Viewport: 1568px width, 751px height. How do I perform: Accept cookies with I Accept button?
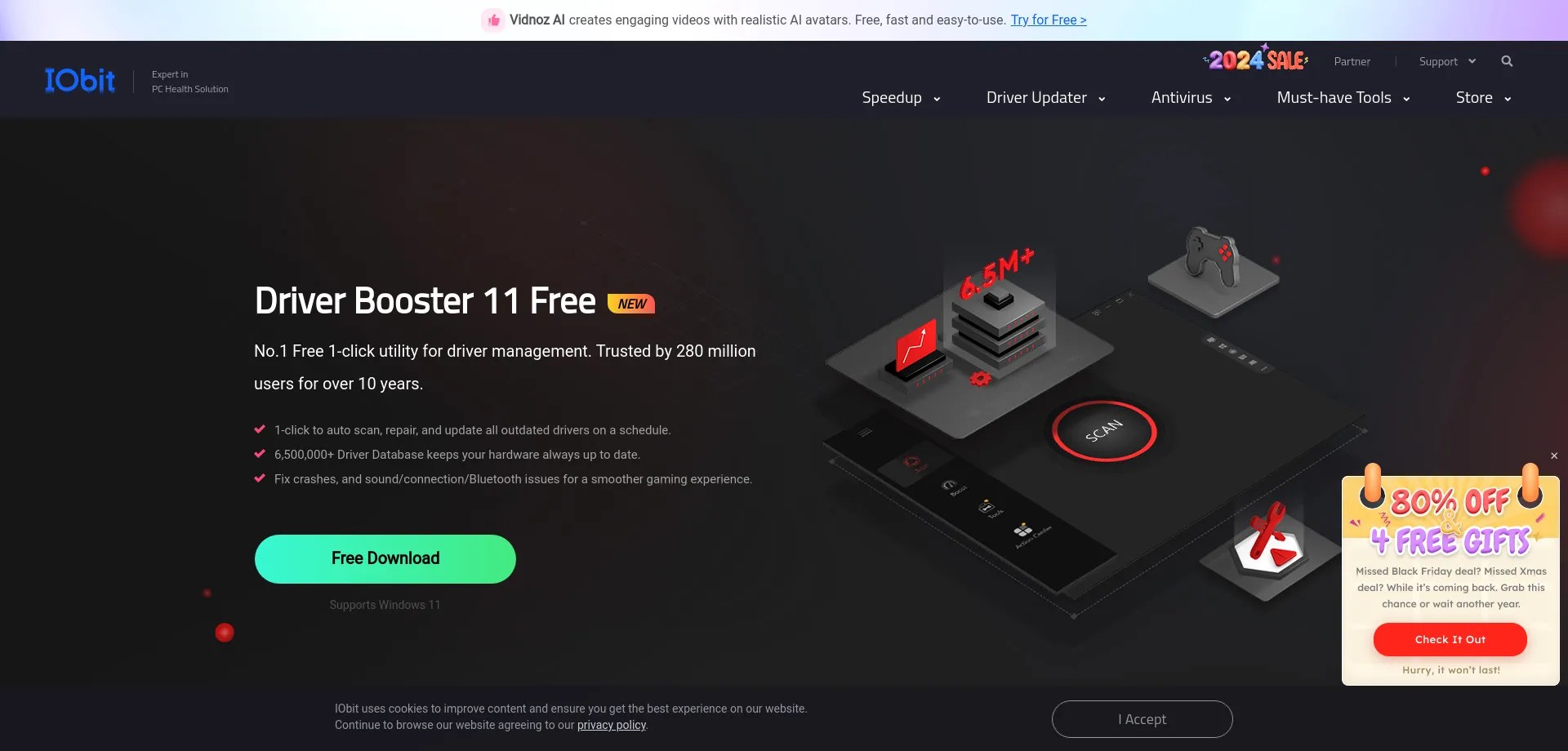1142,719
